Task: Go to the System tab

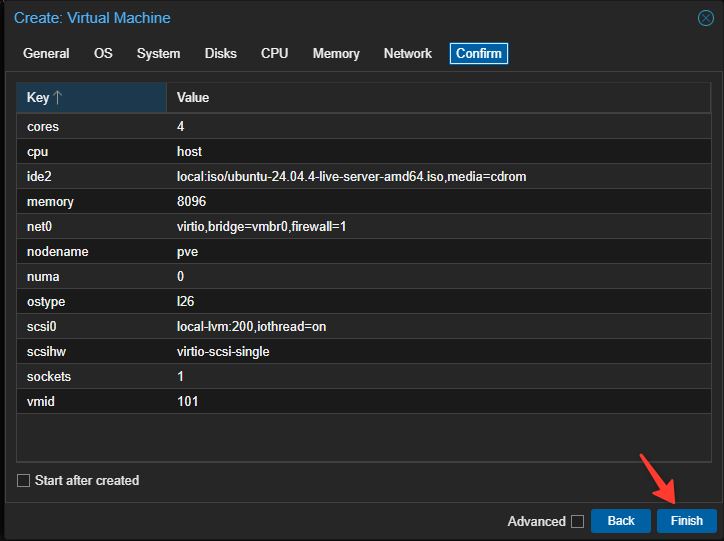Action: coord(158,54)
